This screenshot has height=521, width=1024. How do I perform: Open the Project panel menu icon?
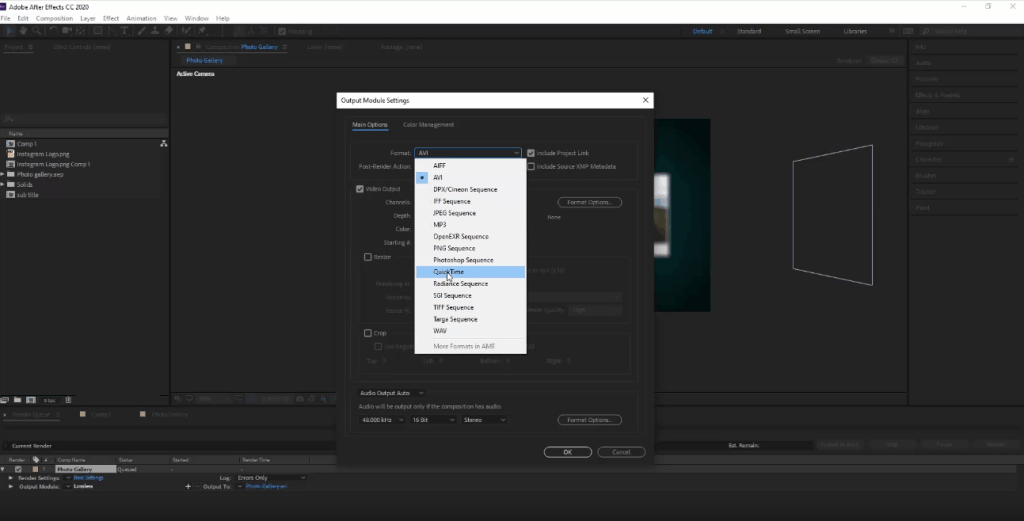tap(30, 47)
